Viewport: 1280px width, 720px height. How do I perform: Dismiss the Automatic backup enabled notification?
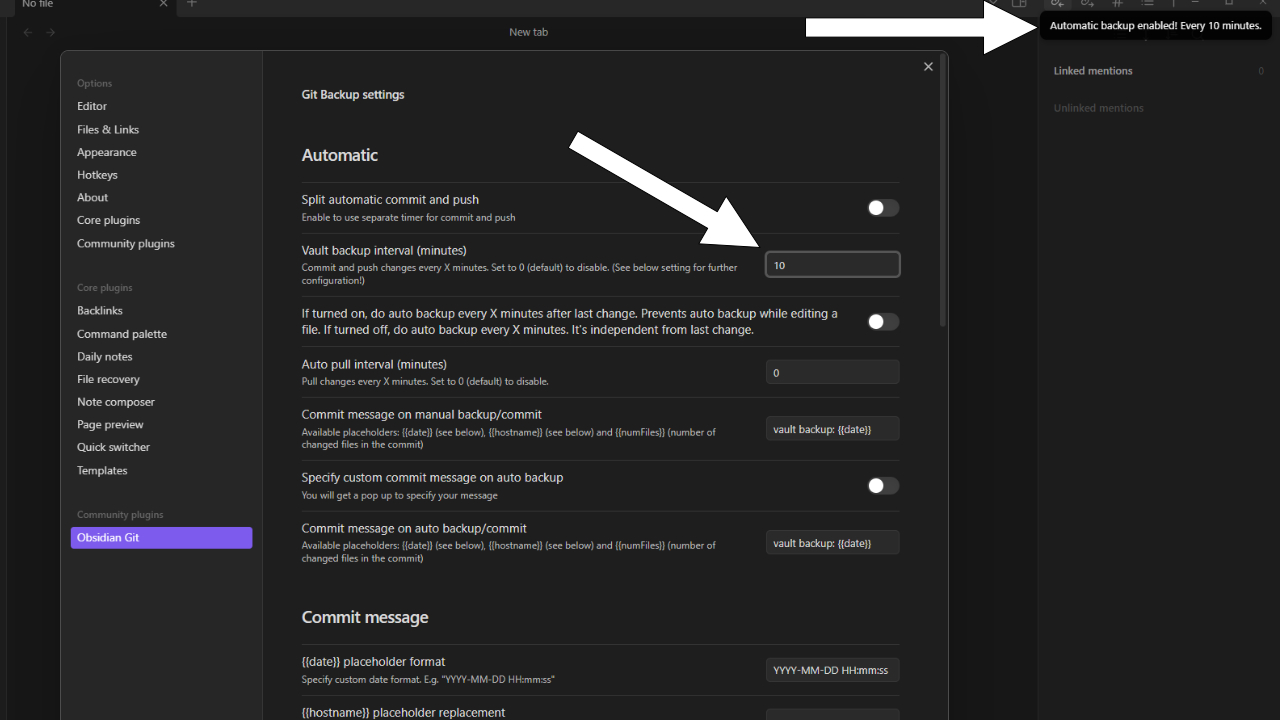(1155, 26)
